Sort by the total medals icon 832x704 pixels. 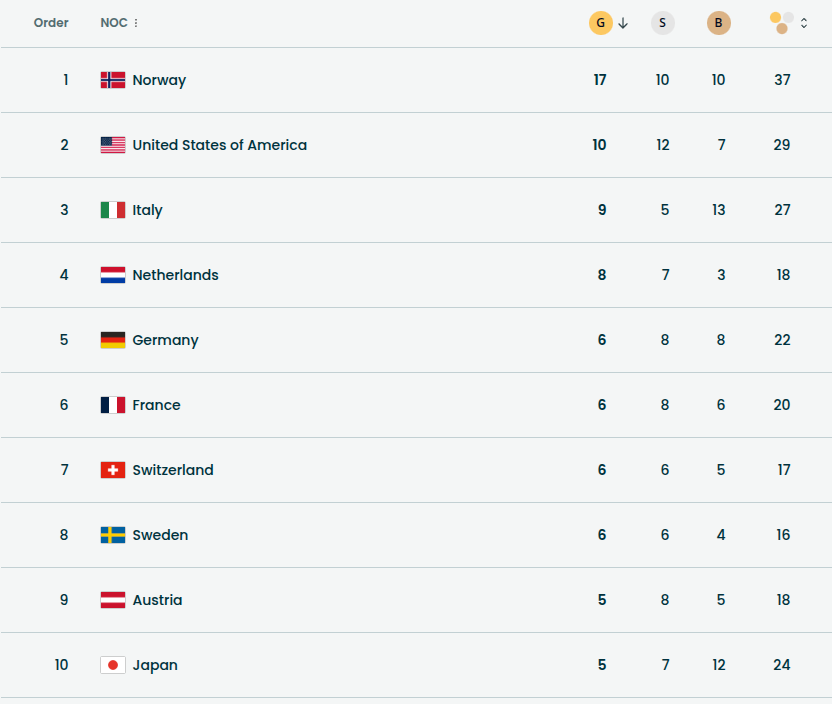(782, 23)
